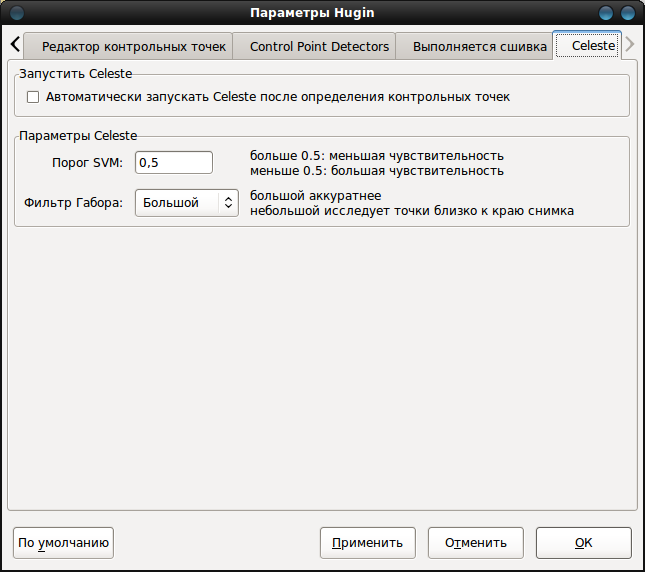
Task: Click the 'Фильтр Габора:' label
Action: click(74, 203)
